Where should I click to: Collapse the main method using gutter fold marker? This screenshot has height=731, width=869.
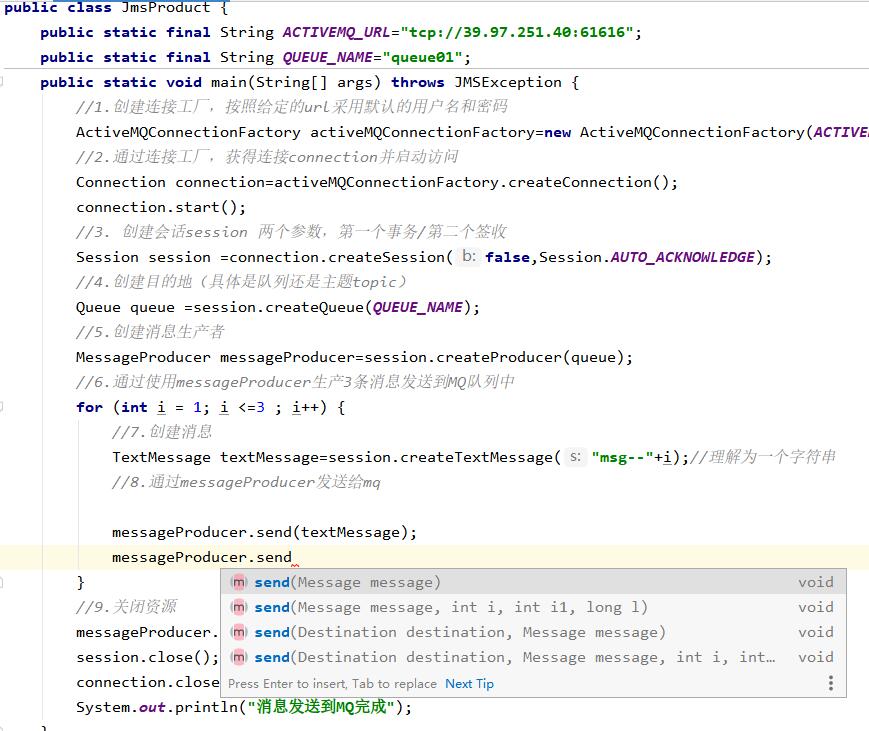3,82
